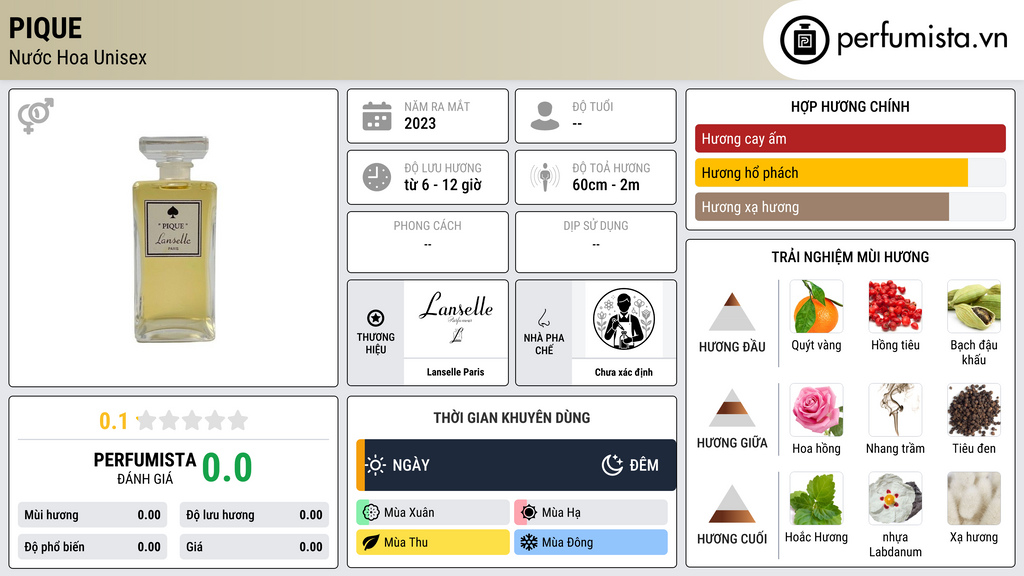Select the Xạ hương note image
The image size is (1024, 576).
(974, 499)
